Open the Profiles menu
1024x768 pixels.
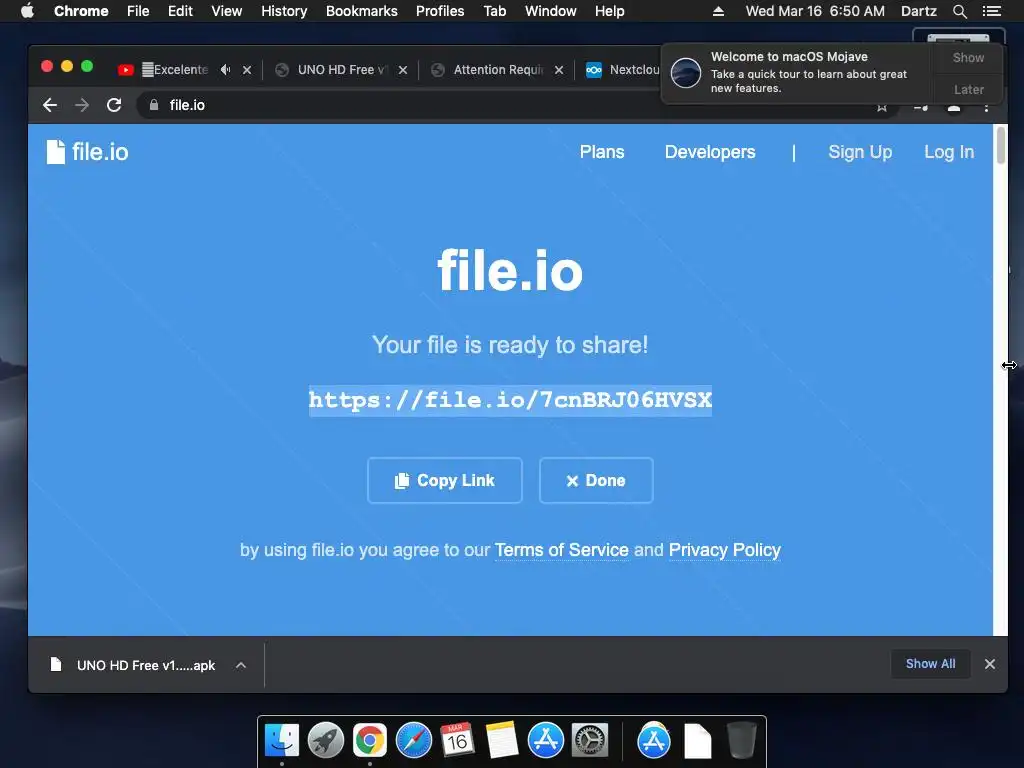click(x=440, y=11)
